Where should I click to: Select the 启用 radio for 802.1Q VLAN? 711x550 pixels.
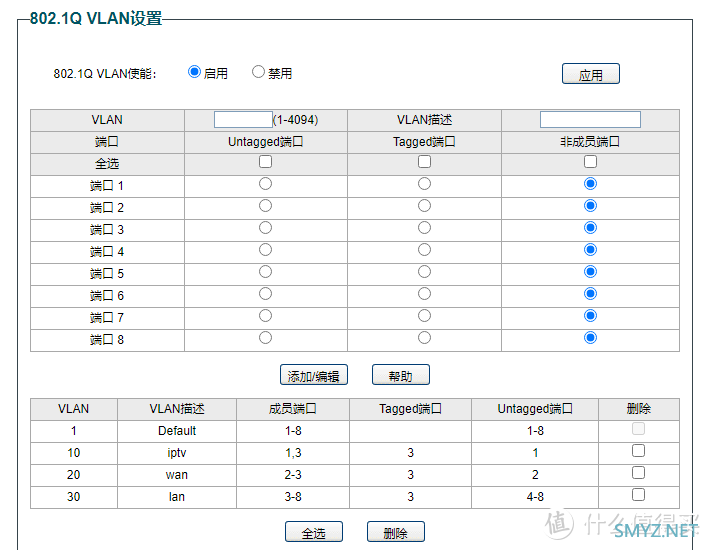pyautogui.click(x=194, y=72)
